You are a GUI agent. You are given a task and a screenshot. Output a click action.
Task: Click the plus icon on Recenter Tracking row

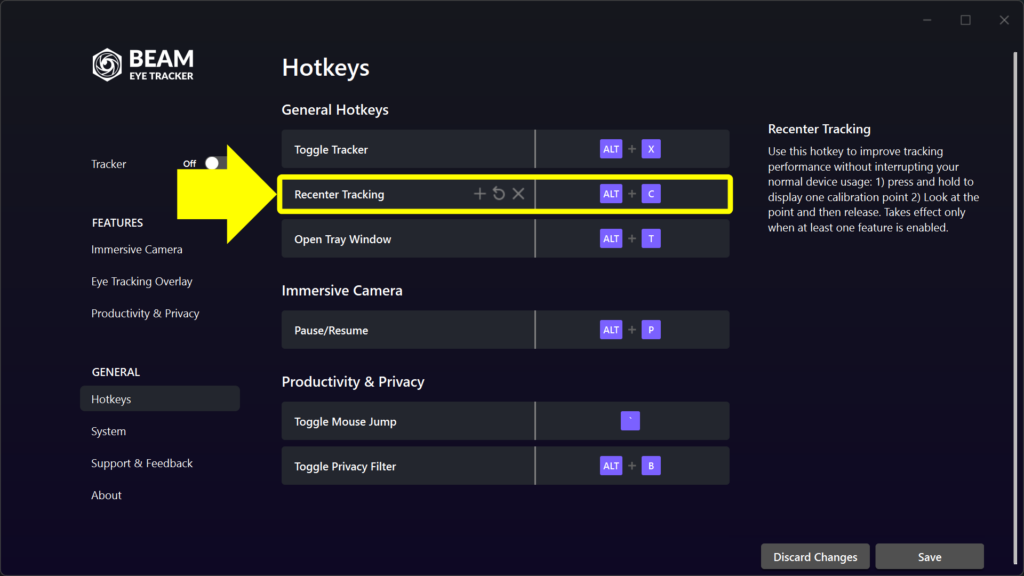[479, 194]
